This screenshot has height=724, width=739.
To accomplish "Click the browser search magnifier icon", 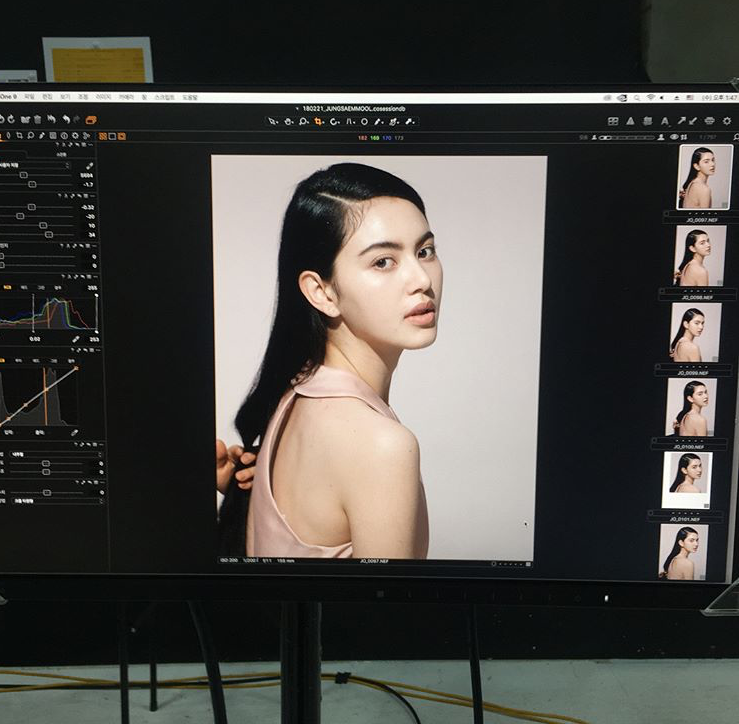I will pos(736,137).
